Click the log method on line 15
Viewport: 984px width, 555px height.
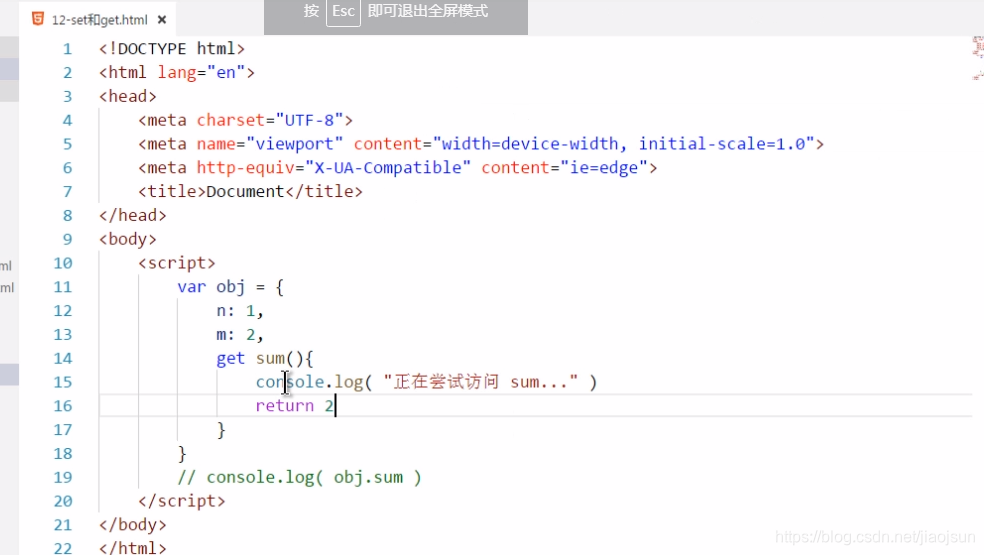tap(348, 383)
